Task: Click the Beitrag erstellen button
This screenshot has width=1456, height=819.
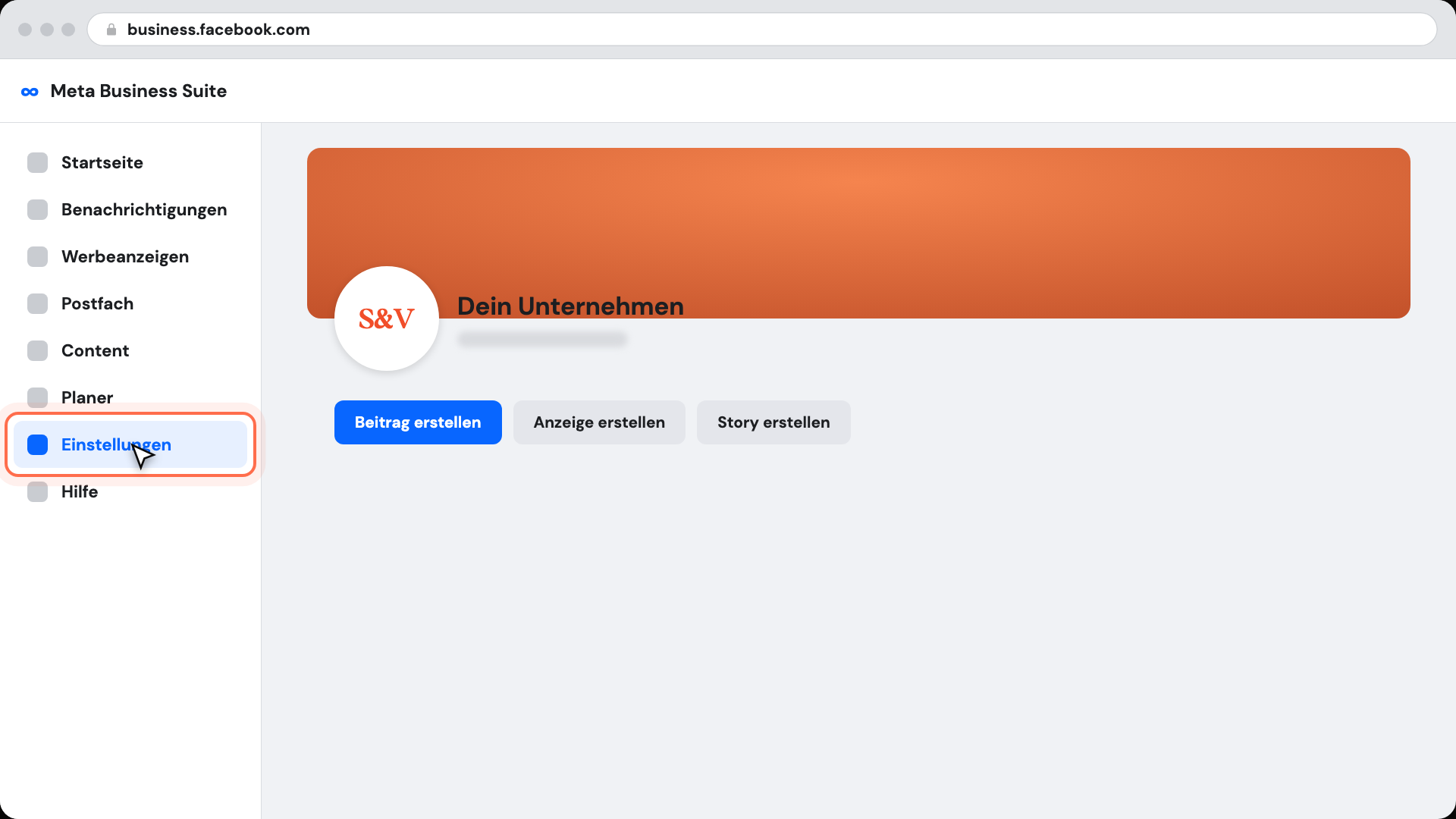Action: point(418,422)
